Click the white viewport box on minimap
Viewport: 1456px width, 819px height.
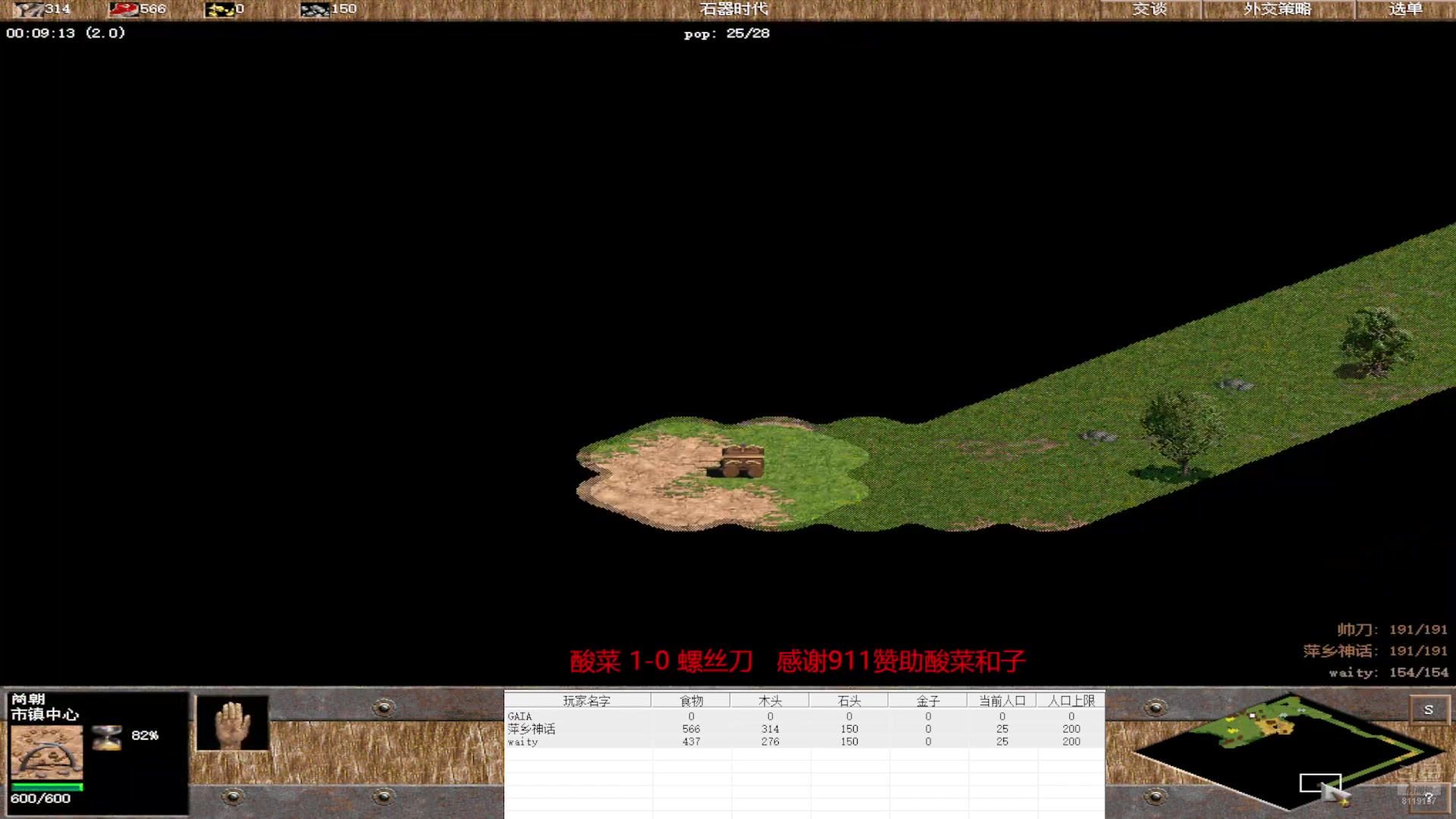pos(1320,783)
